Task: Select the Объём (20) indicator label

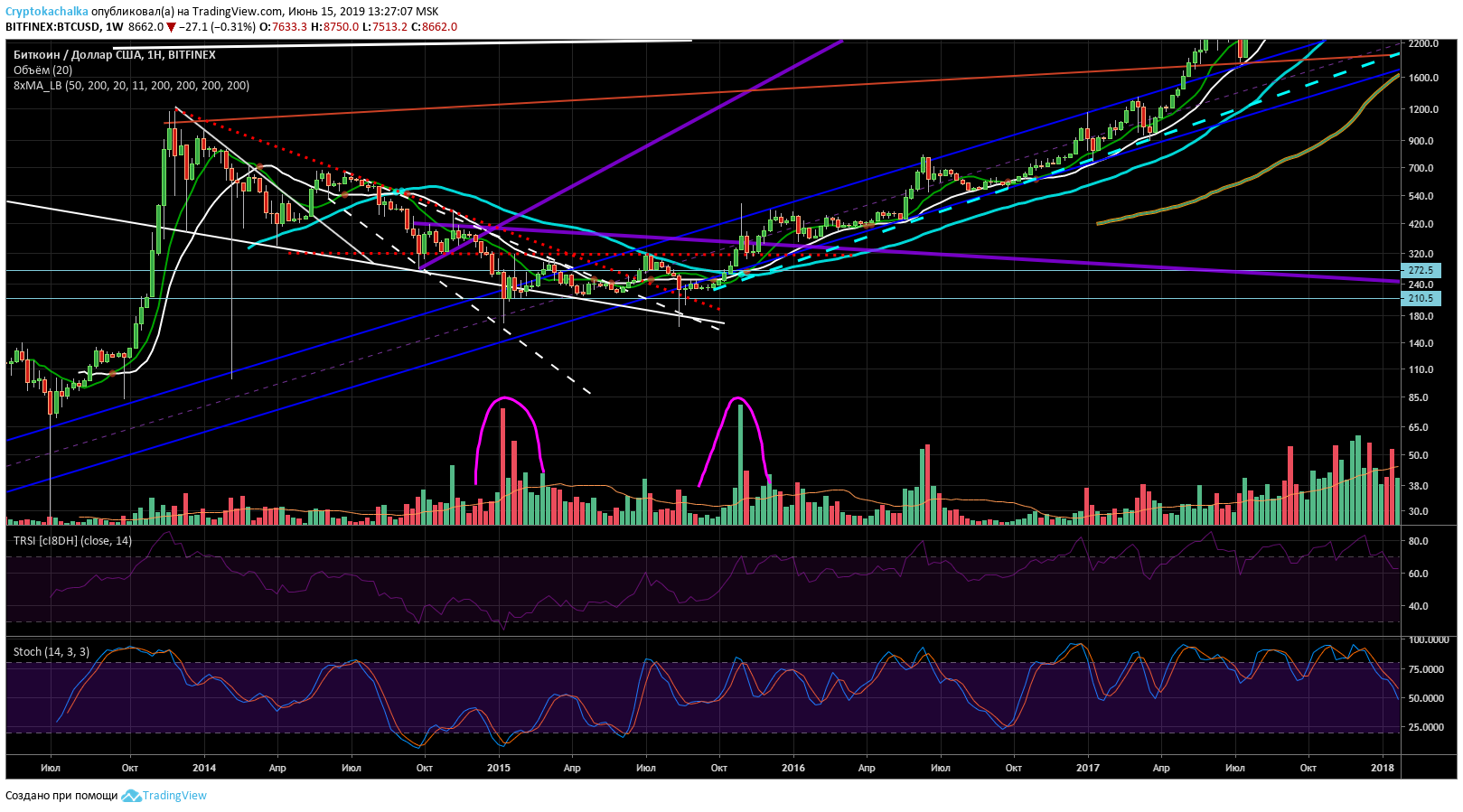Action: pyautogui.click(x=42, y=70)
